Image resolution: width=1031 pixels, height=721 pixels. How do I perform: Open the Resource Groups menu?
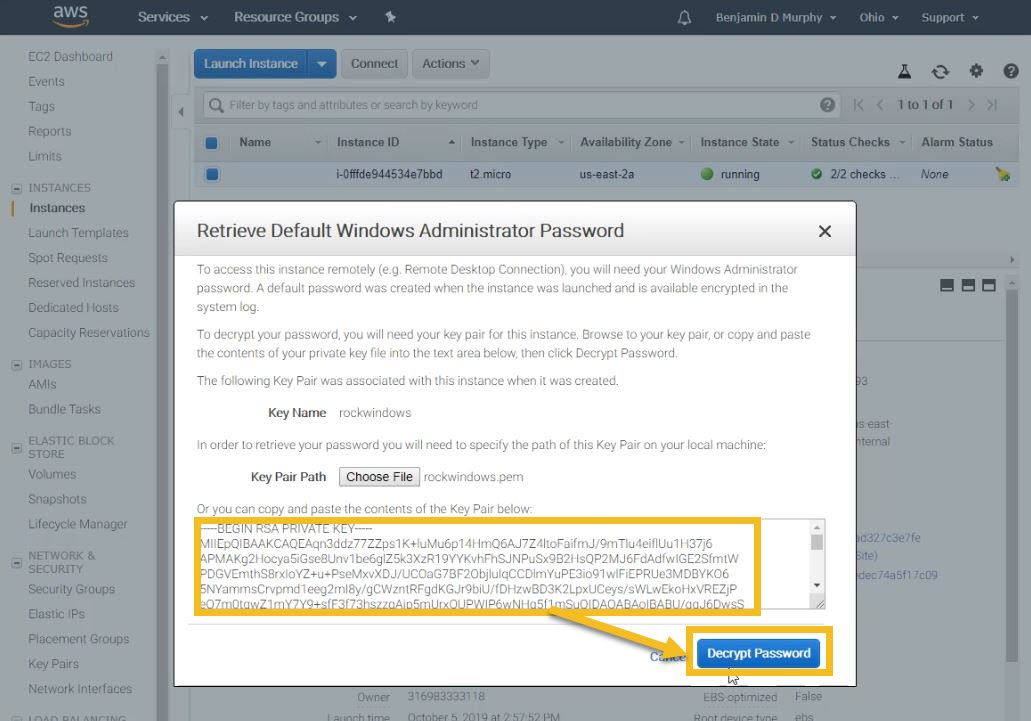295,17
